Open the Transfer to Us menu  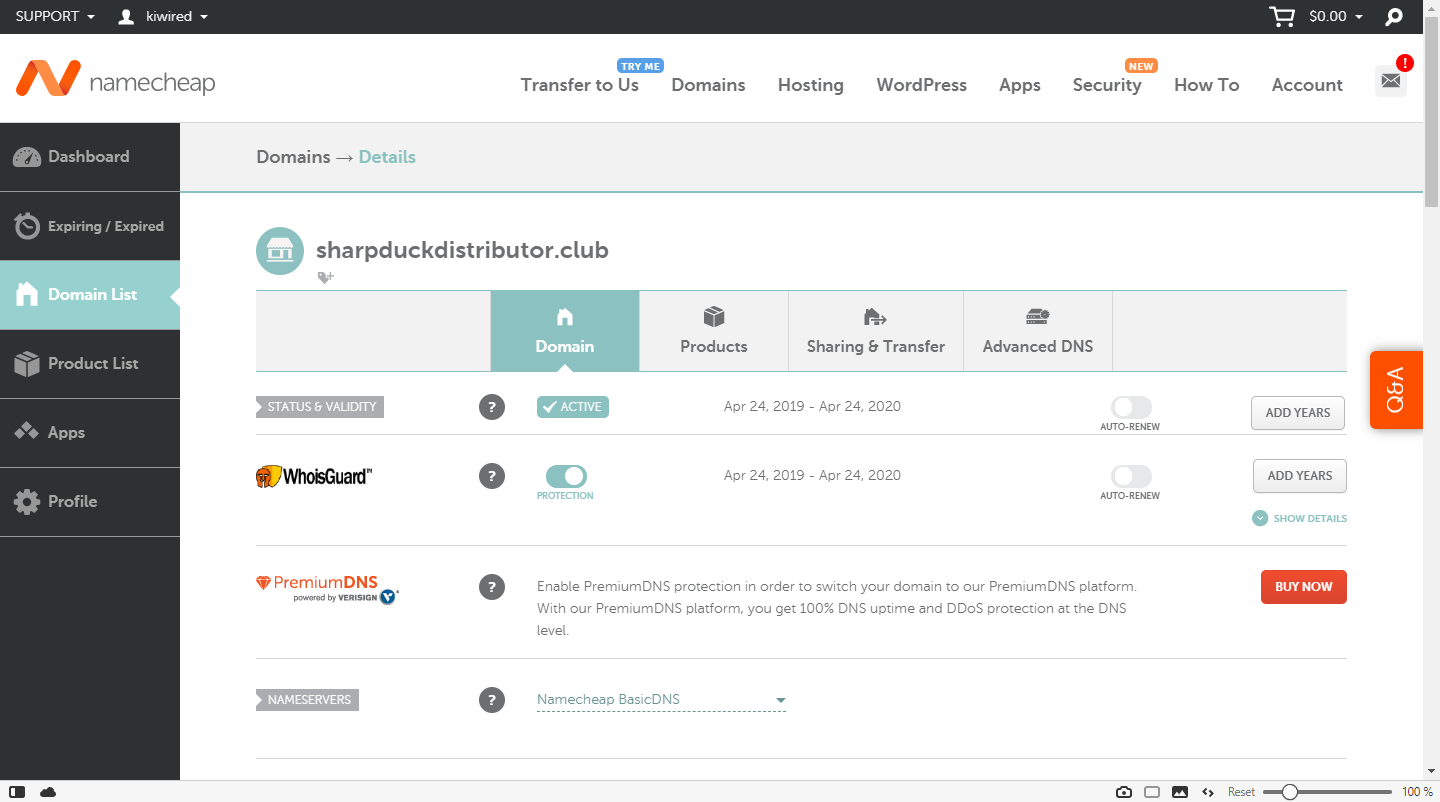click(580, 85)
